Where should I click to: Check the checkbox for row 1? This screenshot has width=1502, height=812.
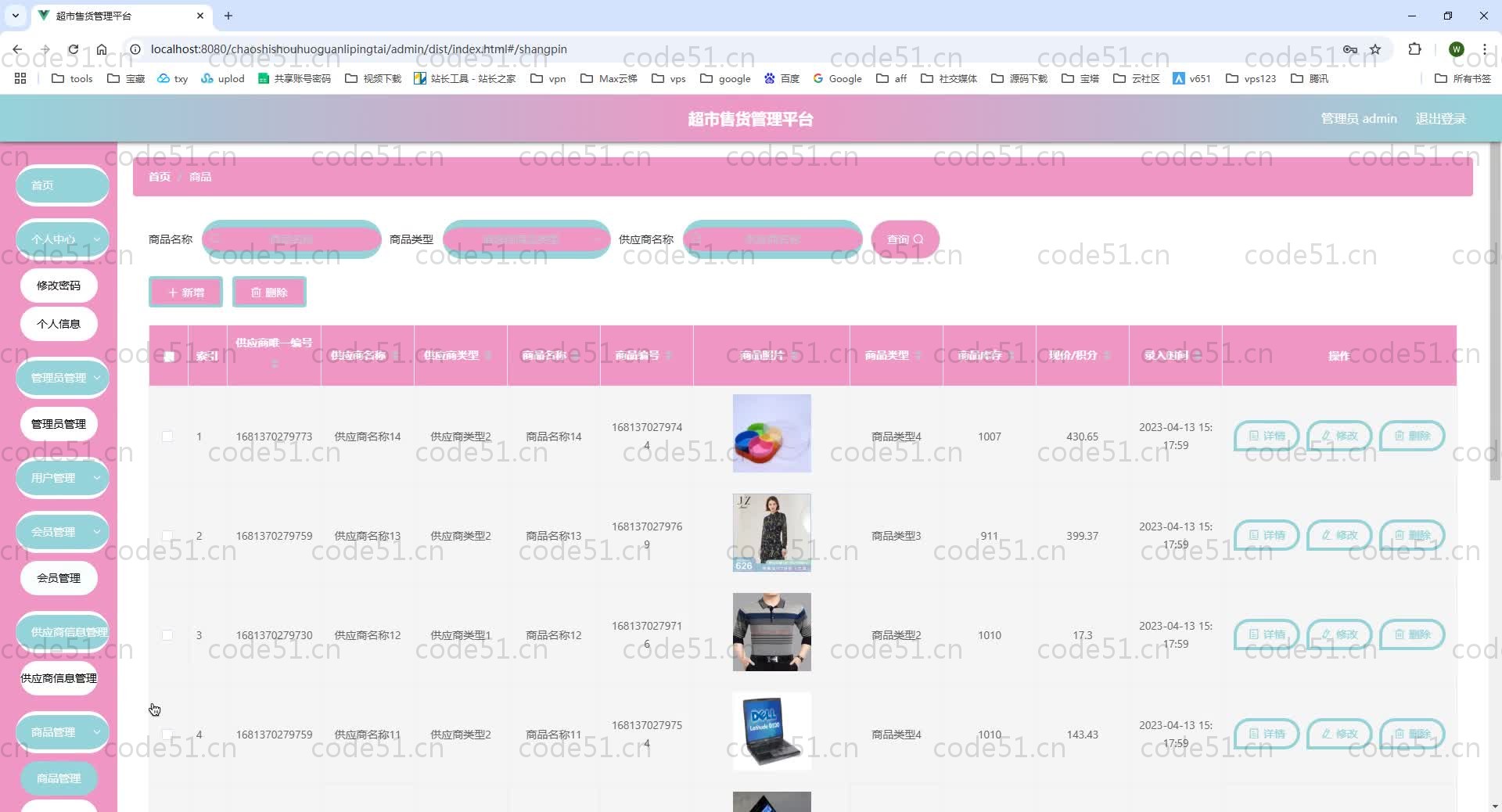(168, 437)
